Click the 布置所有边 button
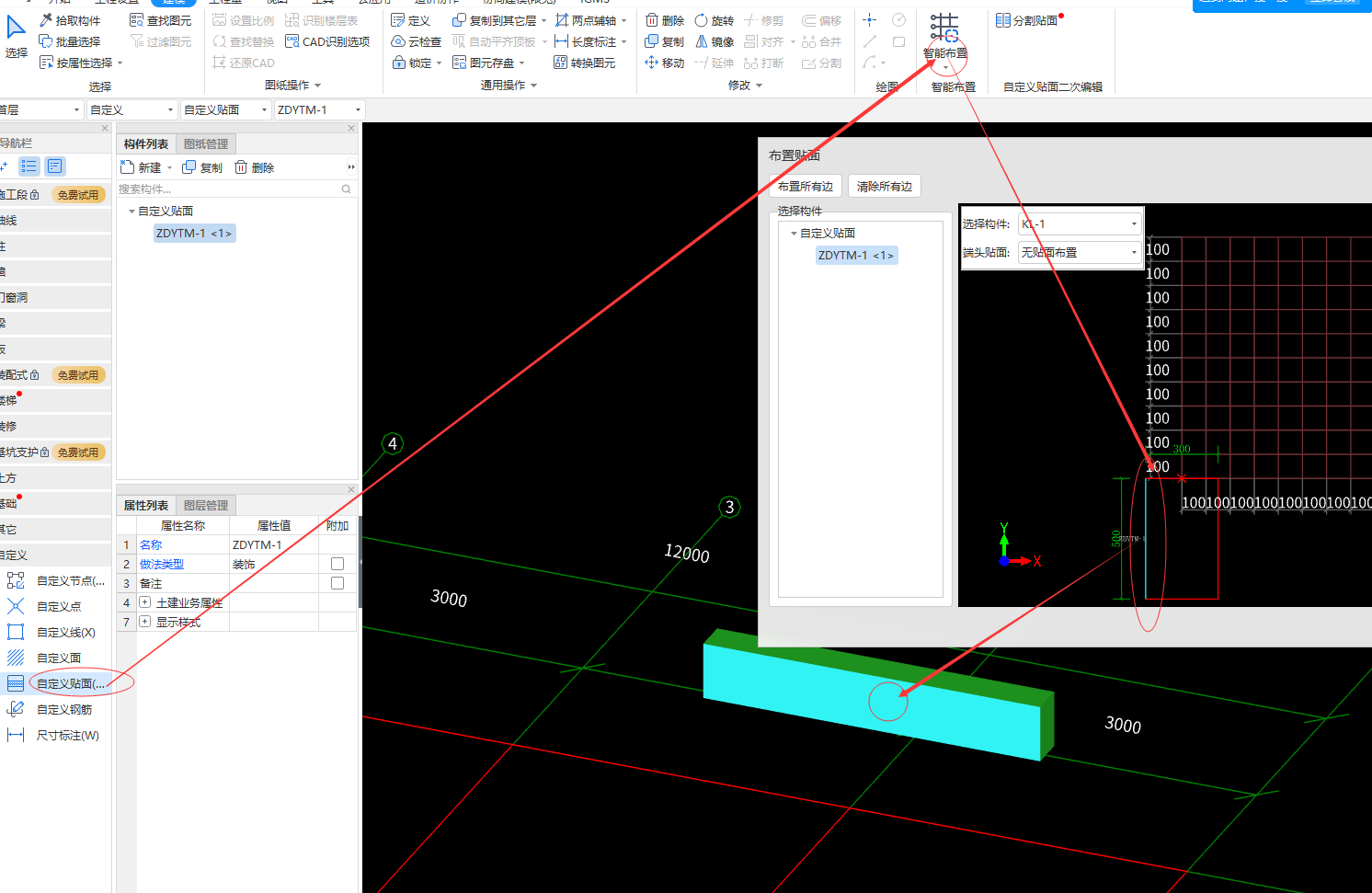Screen dimensions: 1372x893 pyautogui.click(x=806, y=186)
